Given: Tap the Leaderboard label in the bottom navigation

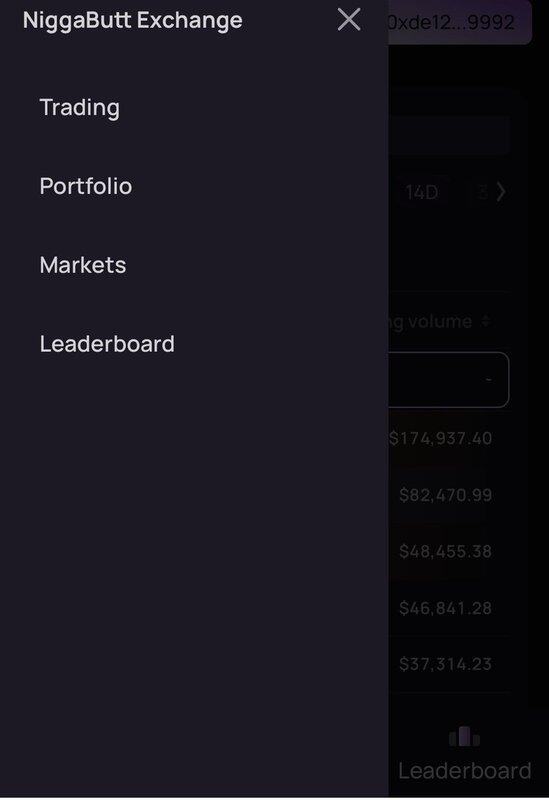Looking at the screenshot, I should [465, 770].
